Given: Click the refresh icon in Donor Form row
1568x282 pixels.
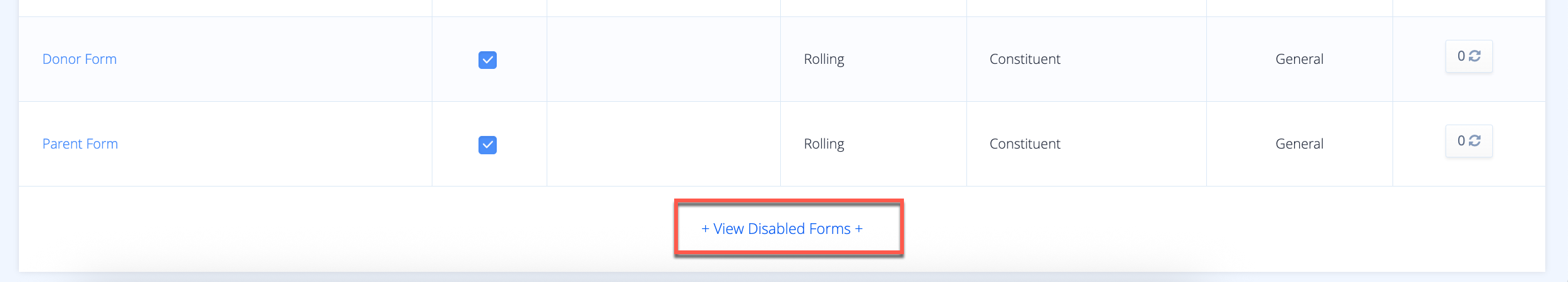Looking at the screenshot, I should click(1475, 56).
